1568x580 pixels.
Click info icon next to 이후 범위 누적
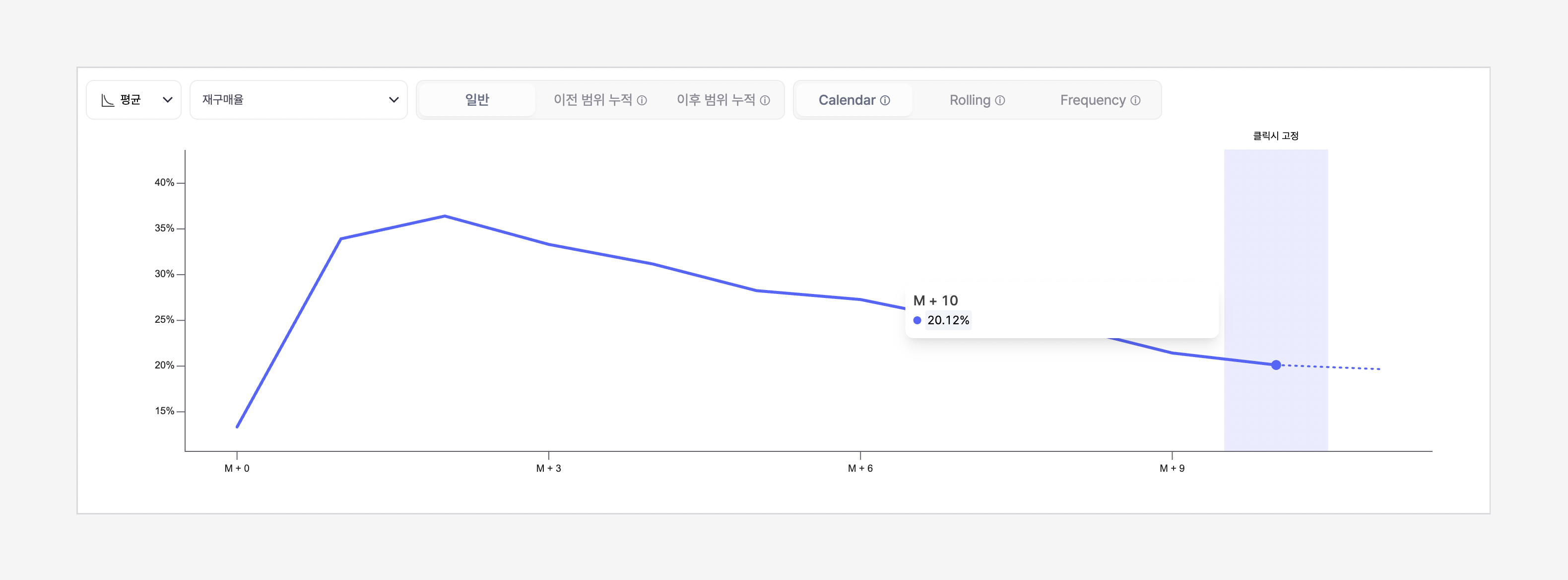click(x=765, y=100)
